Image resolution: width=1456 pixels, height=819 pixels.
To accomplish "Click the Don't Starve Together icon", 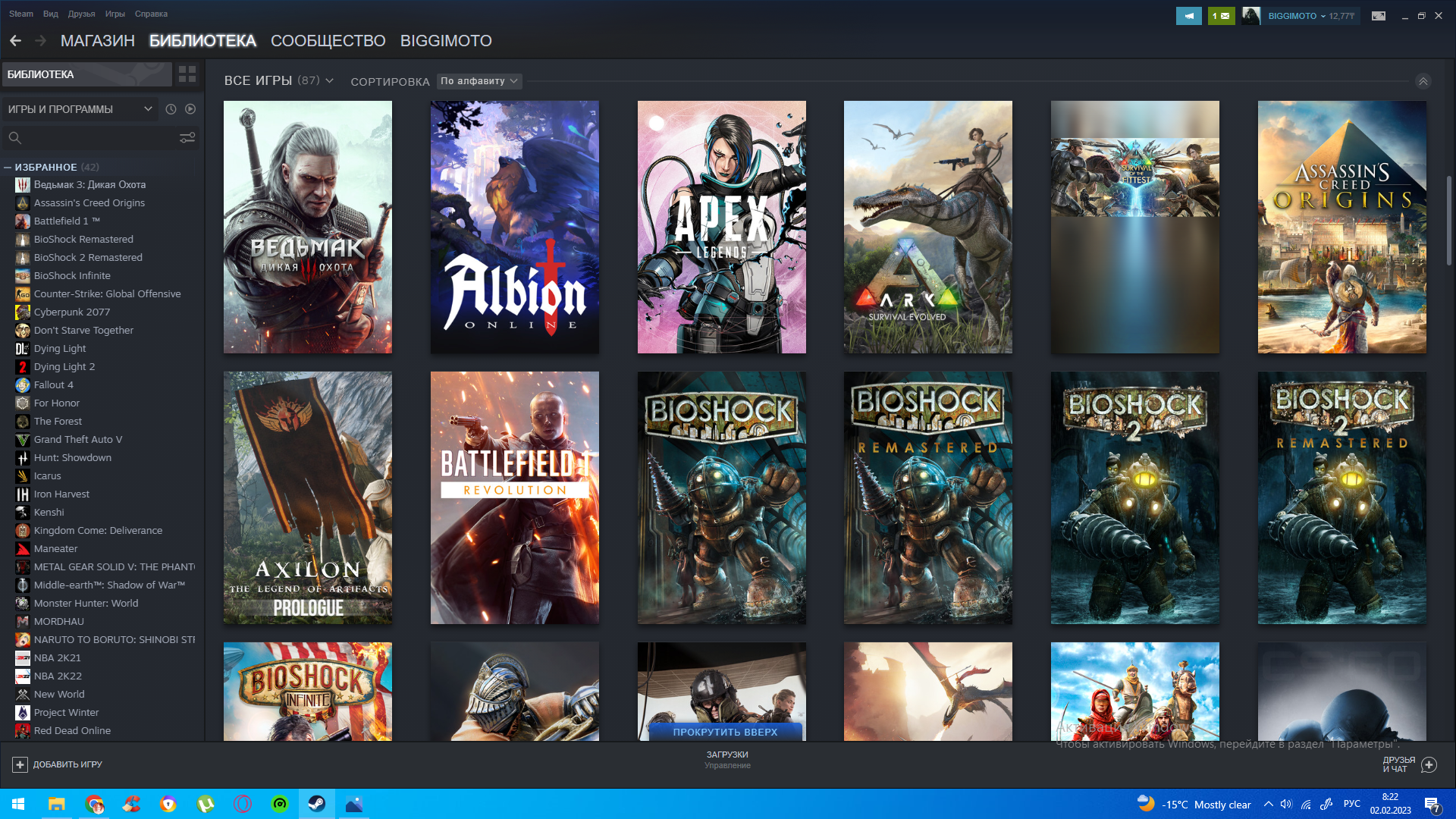I will [23, 330].
